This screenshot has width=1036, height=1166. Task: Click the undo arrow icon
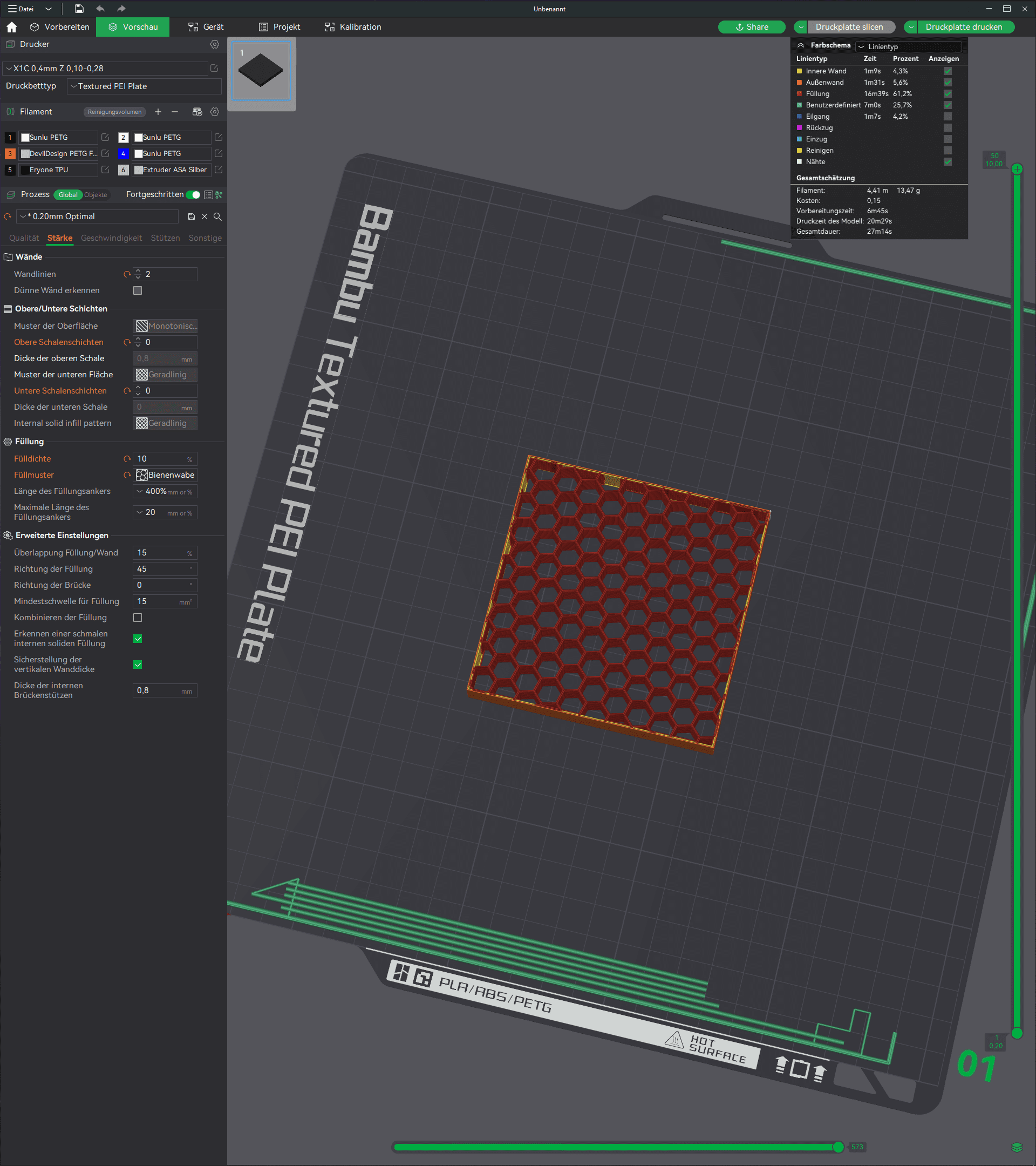click(100, 9)
